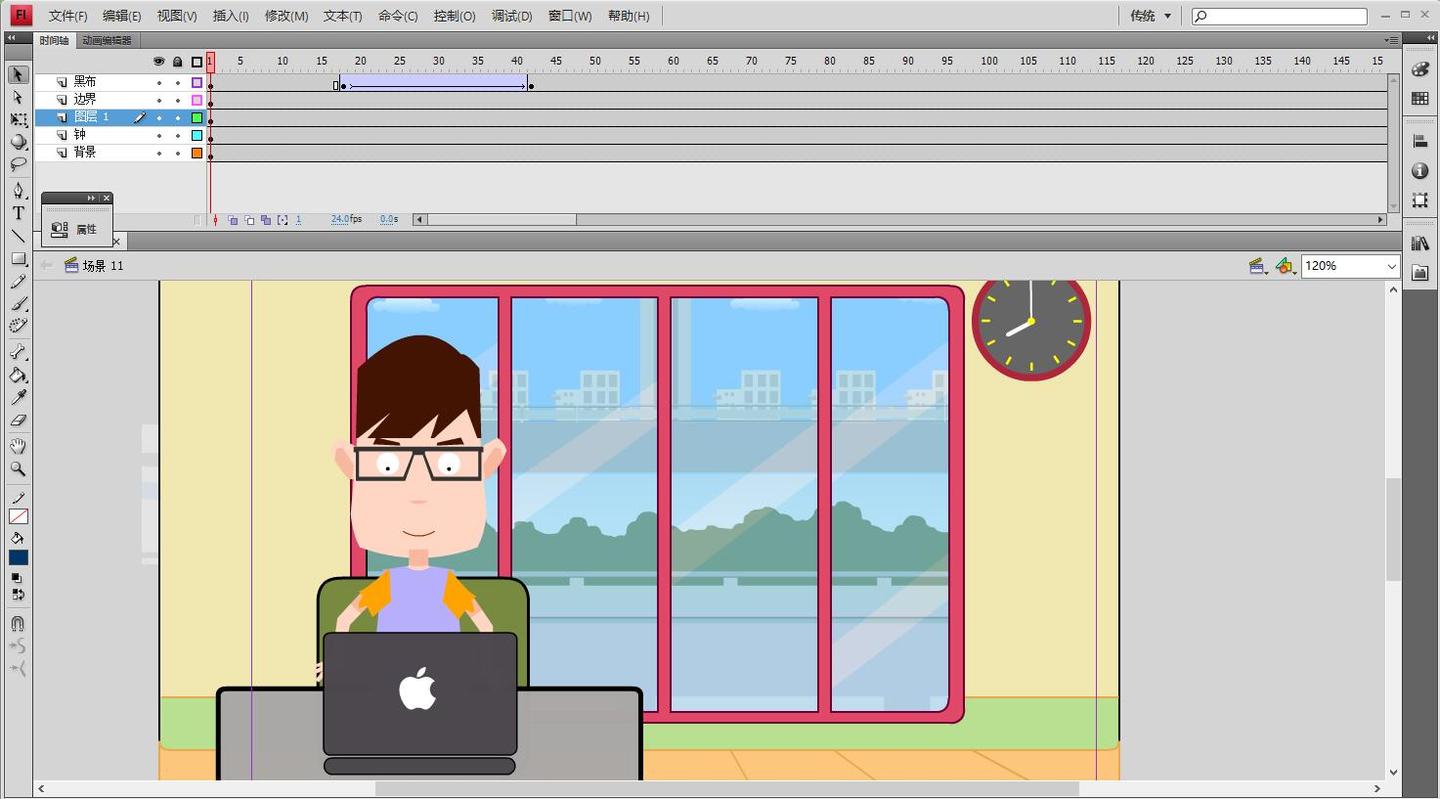
Task: Open the 修改(M) menu
Action: [286, 16]
